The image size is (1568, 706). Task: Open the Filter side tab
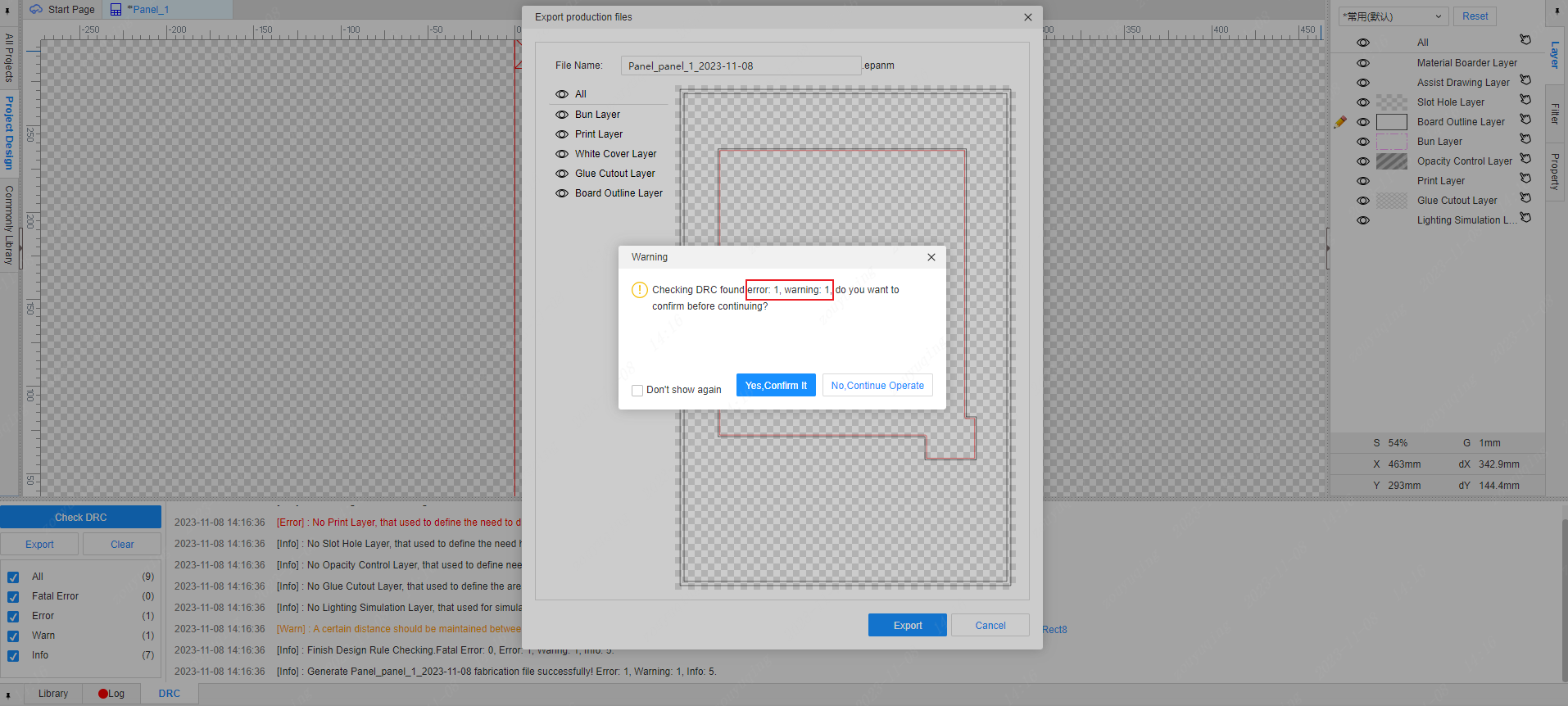pos(1555,114)
